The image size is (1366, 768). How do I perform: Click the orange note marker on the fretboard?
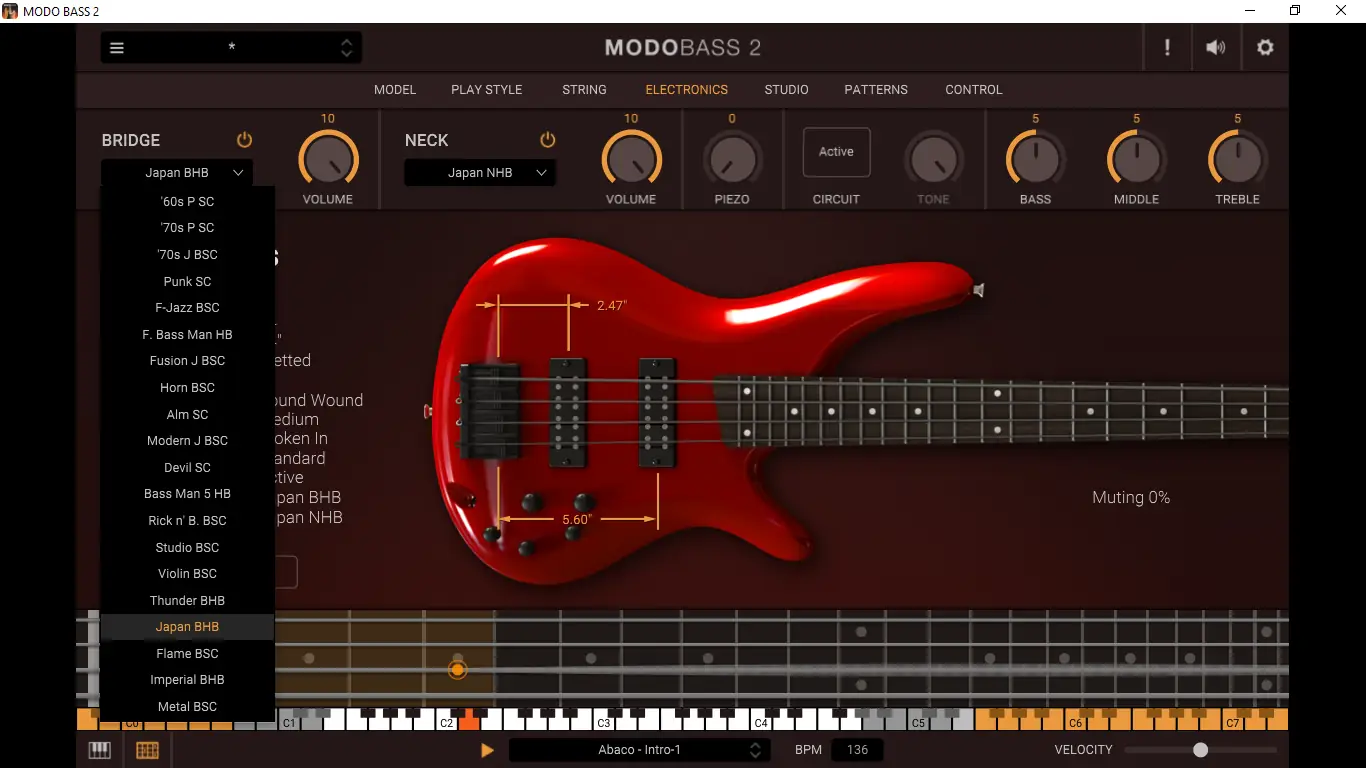457,669
